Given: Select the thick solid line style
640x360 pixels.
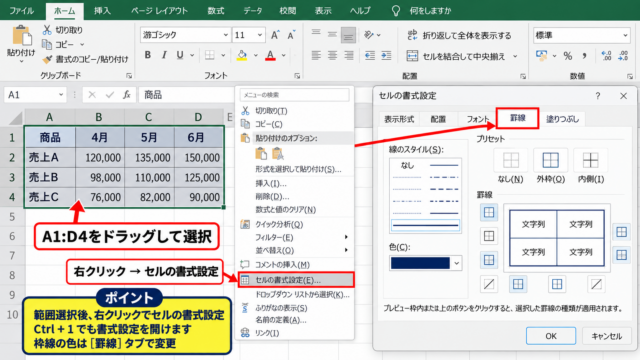Looking at the screenshot, I should pyautogui.click(x=425, y=225).
